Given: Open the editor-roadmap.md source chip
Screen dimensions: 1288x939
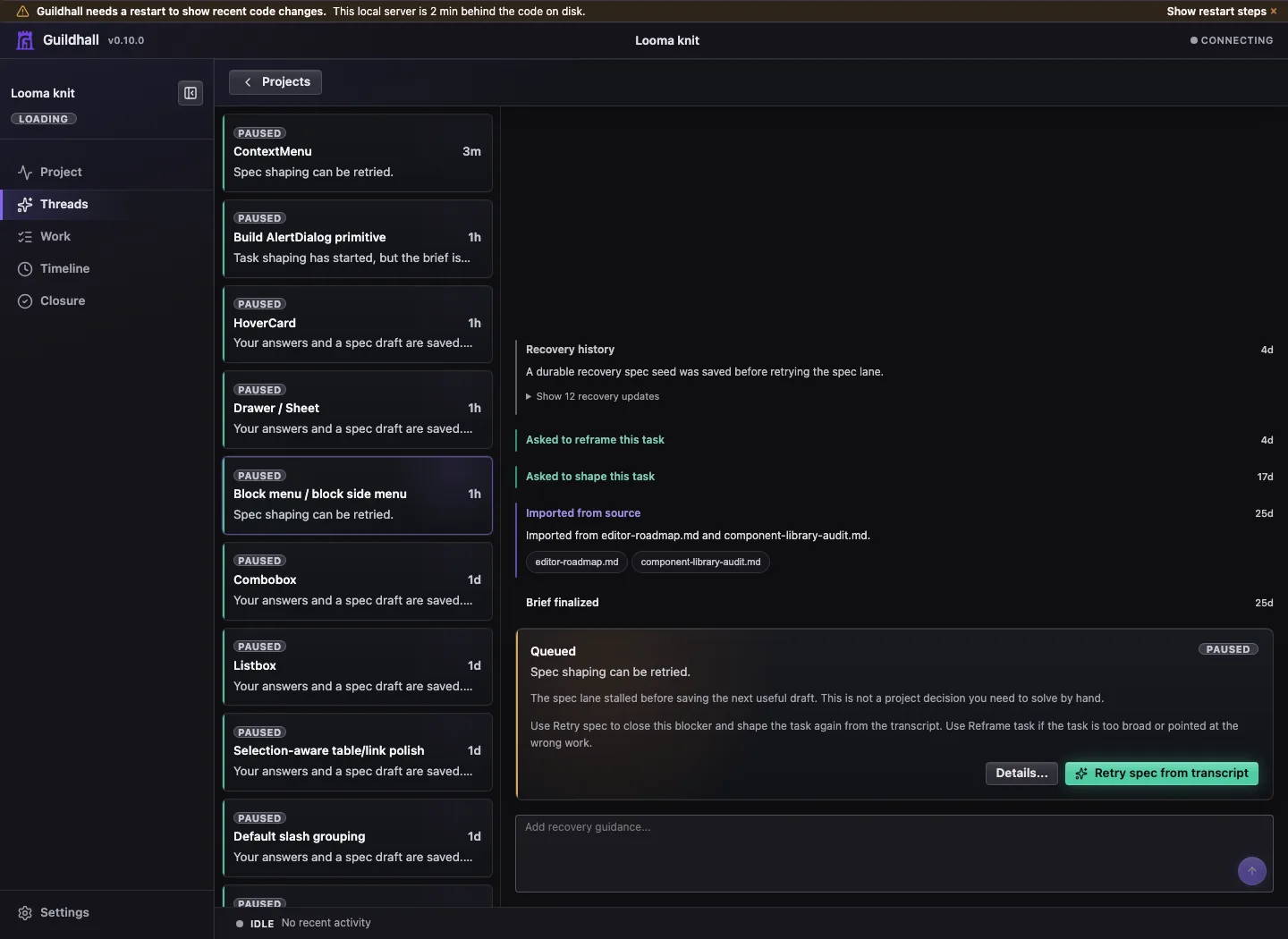Looking at the screenshot, I should pyautogui.click(x=577, y=562).
